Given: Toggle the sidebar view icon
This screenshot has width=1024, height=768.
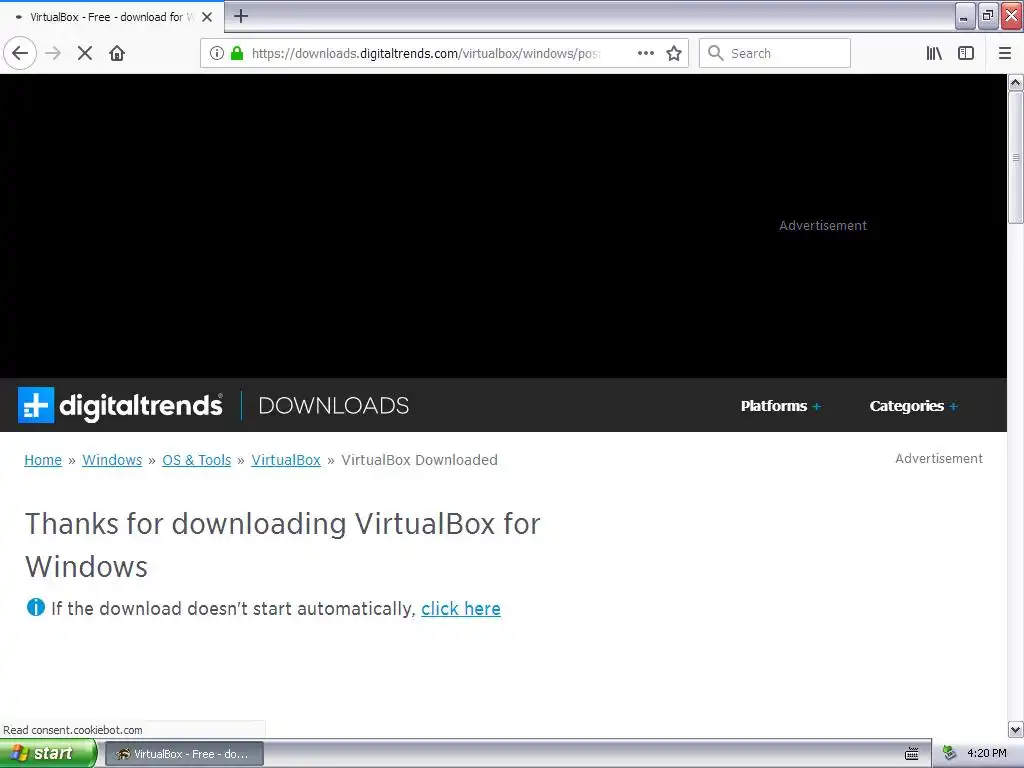Looking at the screenshot, I should click(966, 53).
